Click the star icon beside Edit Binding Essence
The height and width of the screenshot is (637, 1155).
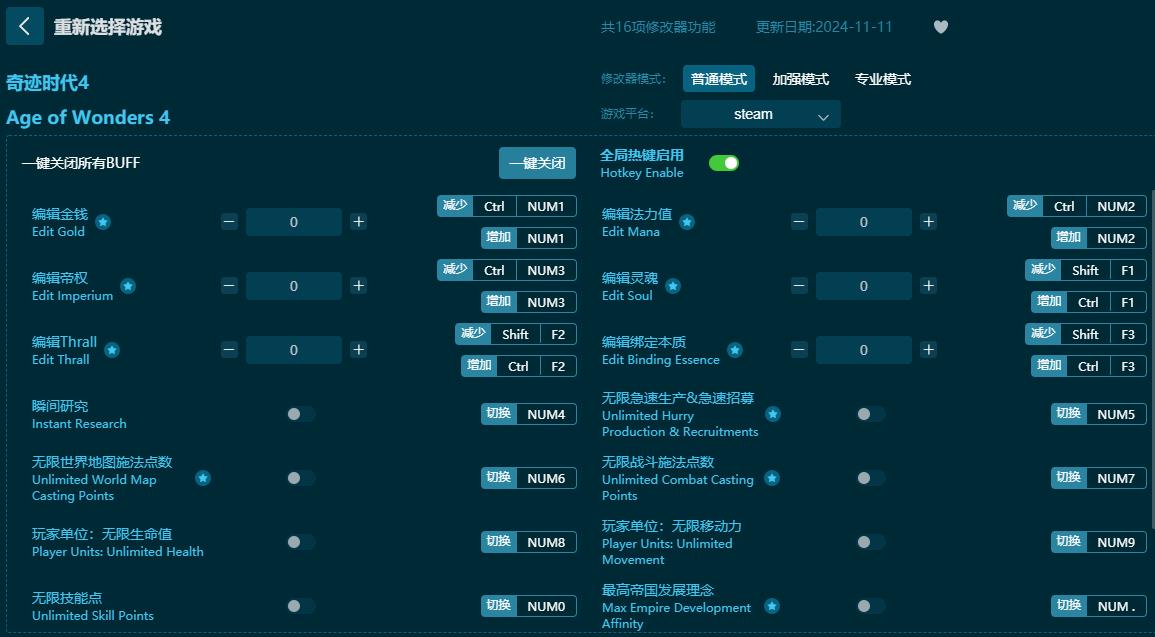[x=735, y=351]
